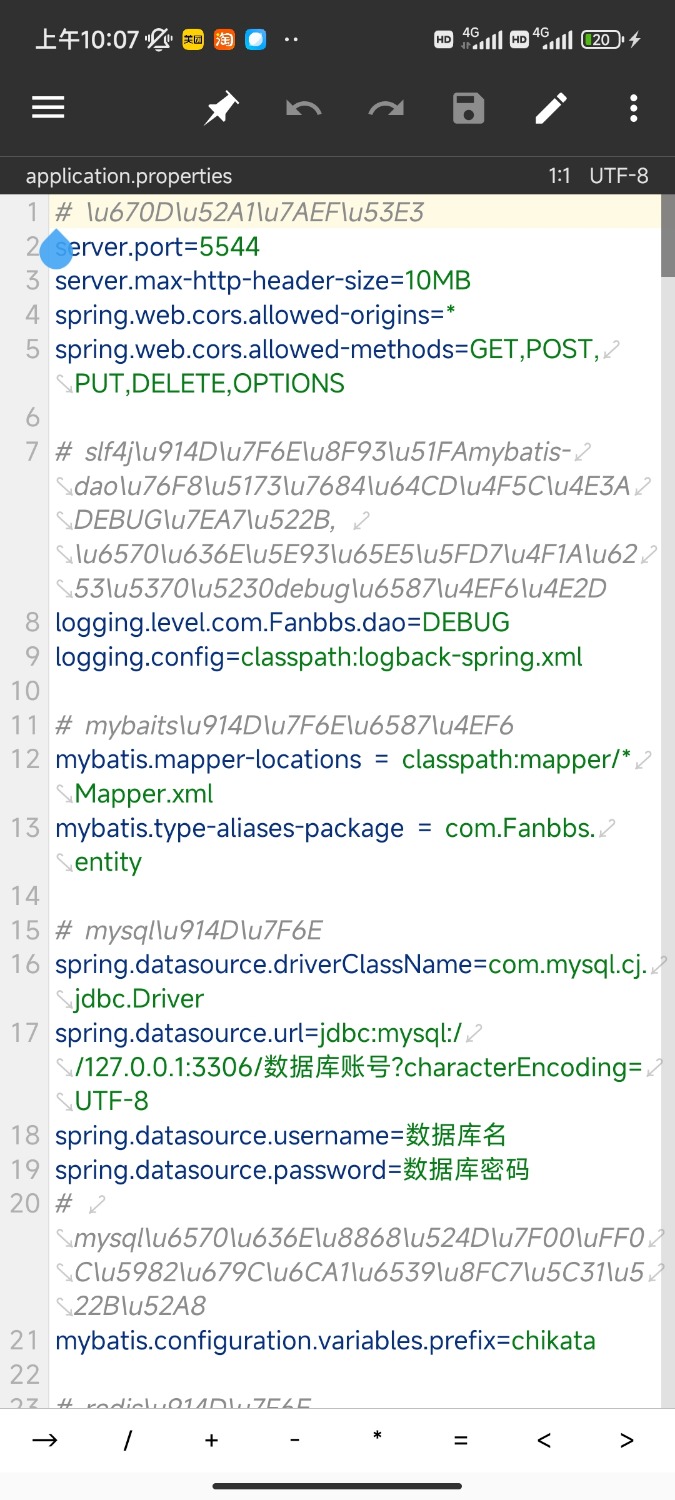675x1500 pixels.
Task: Tap the plus symbol key
Action: [211, 1440]
